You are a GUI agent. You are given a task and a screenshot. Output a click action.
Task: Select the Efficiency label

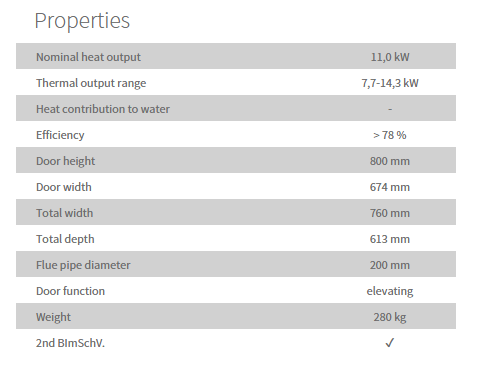(60, 135)
